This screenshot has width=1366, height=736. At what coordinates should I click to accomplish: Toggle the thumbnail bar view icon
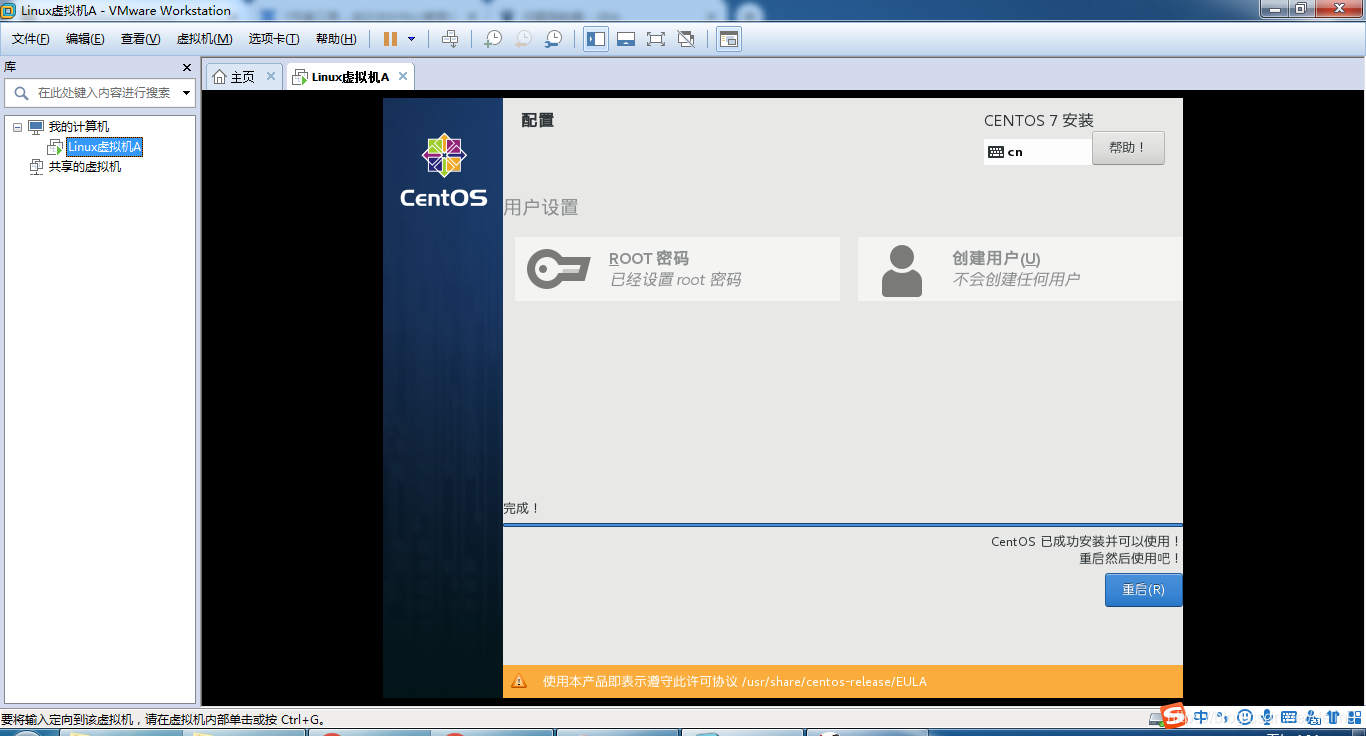(626, 39)
